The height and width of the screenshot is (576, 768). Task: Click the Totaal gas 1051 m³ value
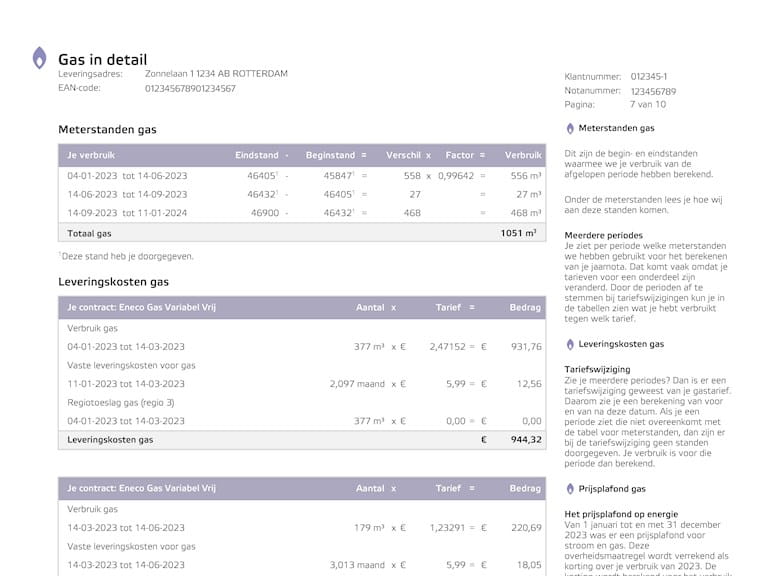[x=518, y=232]
